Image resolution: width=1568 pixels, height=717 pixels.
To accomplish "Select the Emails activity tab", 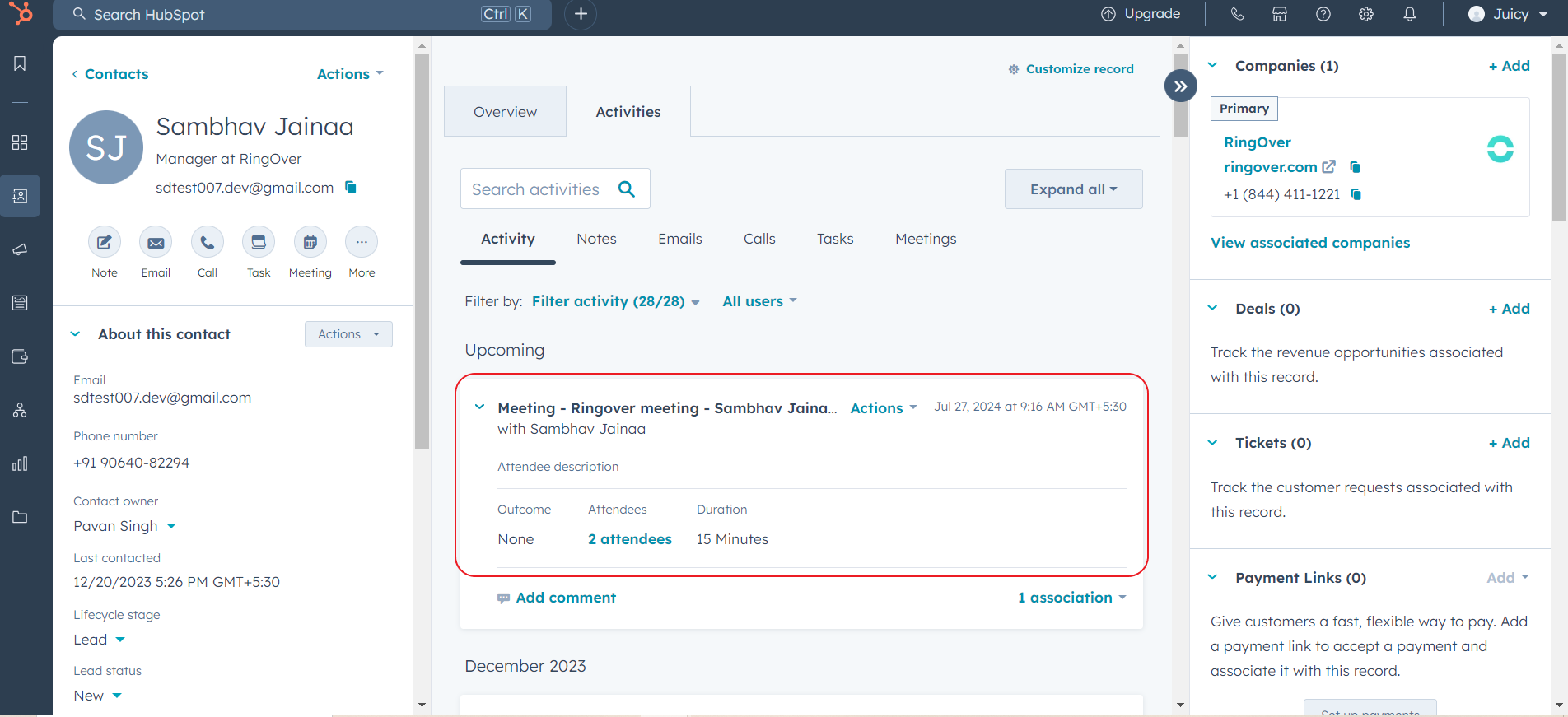I will (x=680, y=239).
